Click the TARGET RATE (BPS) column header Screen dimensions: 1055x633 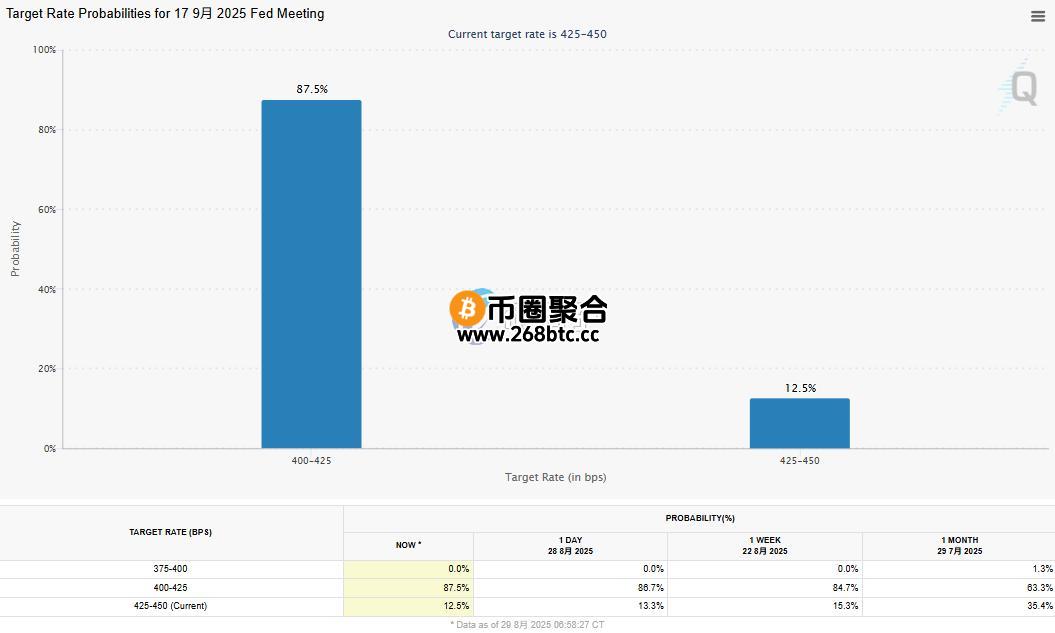click(x=170, y=532)
